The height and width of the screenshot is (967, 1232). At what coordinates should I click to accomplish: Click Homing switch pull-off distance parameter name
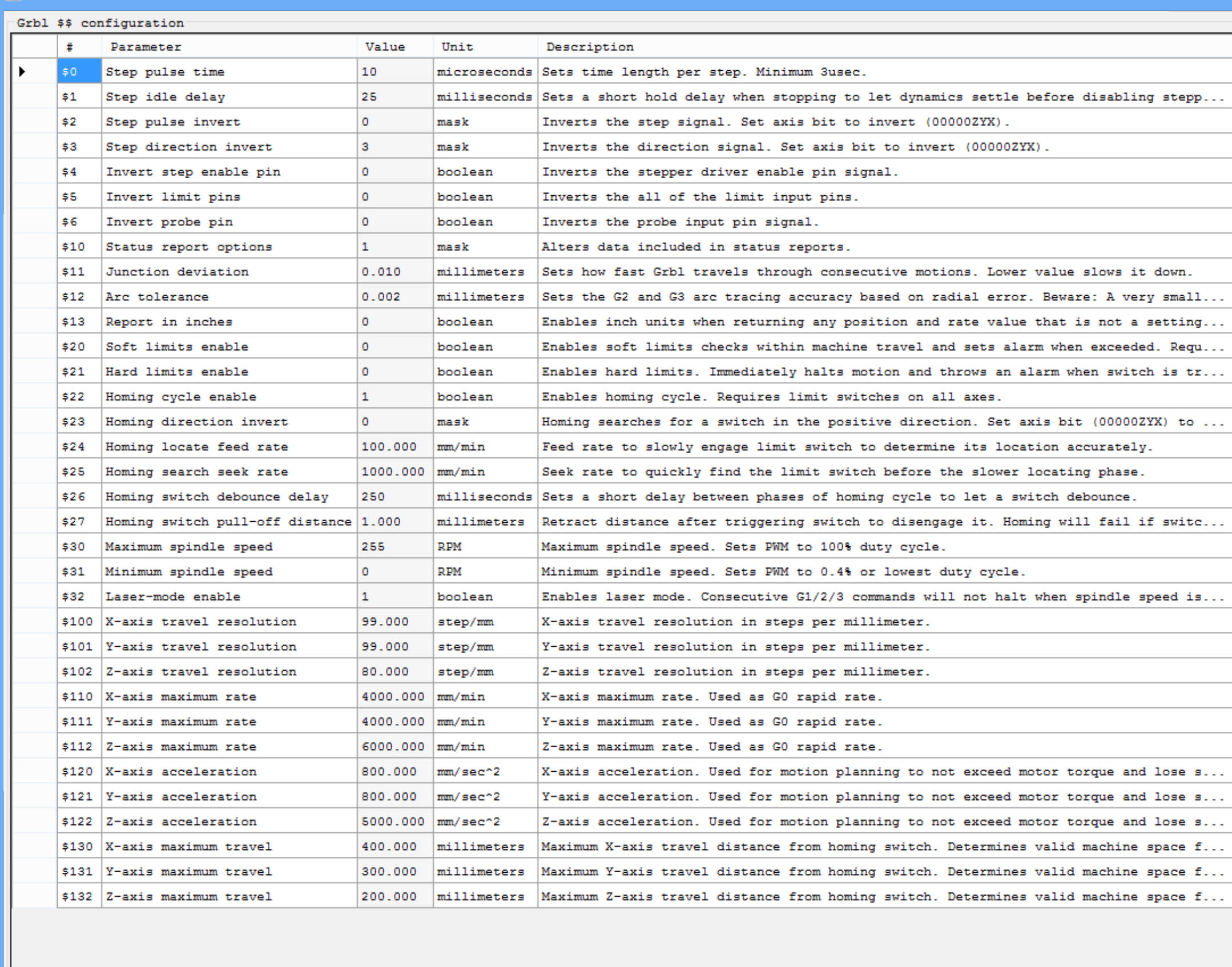[x=228, y=522]
